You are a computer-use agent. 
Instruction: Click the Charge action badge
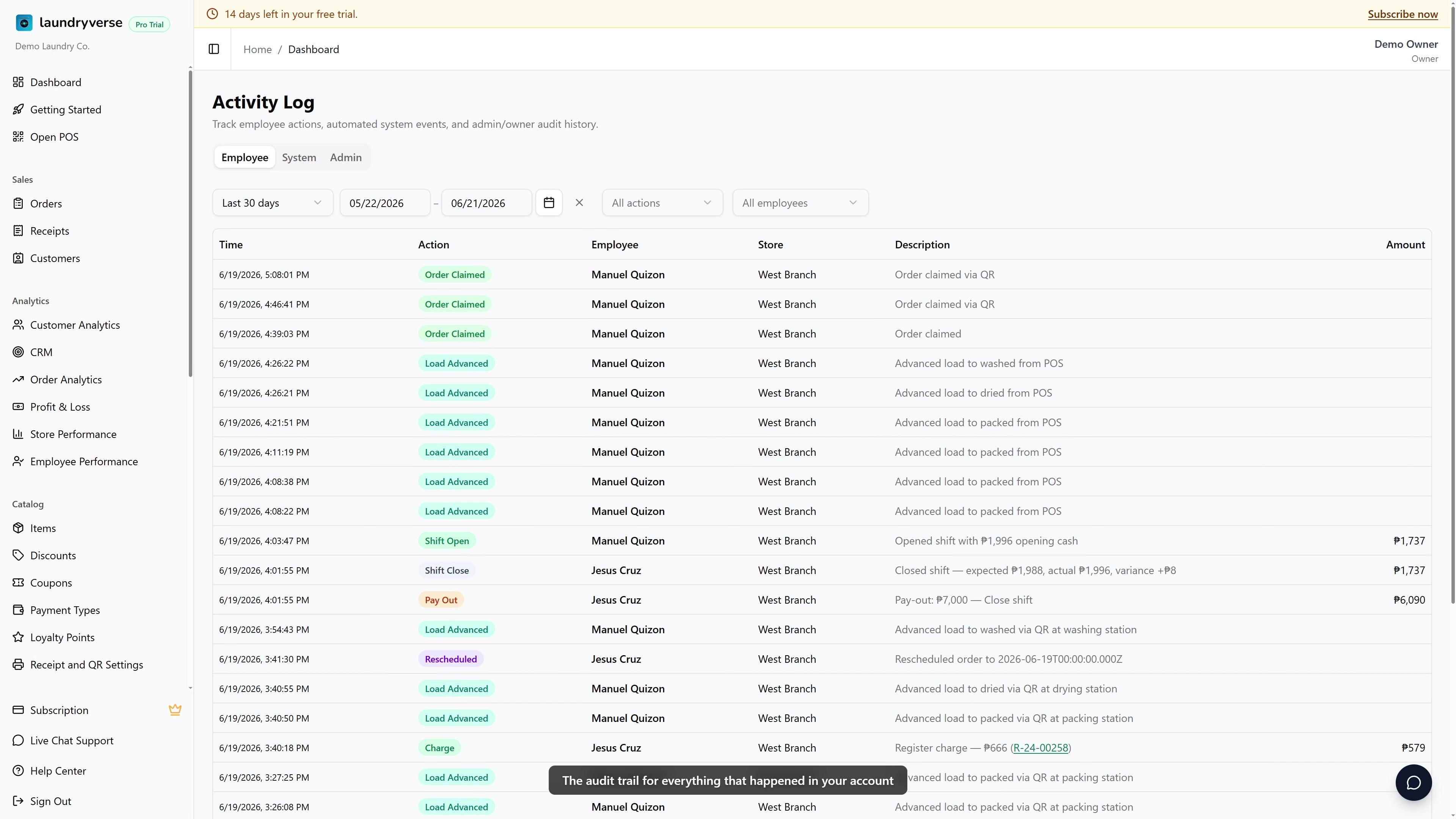(439, 747)
